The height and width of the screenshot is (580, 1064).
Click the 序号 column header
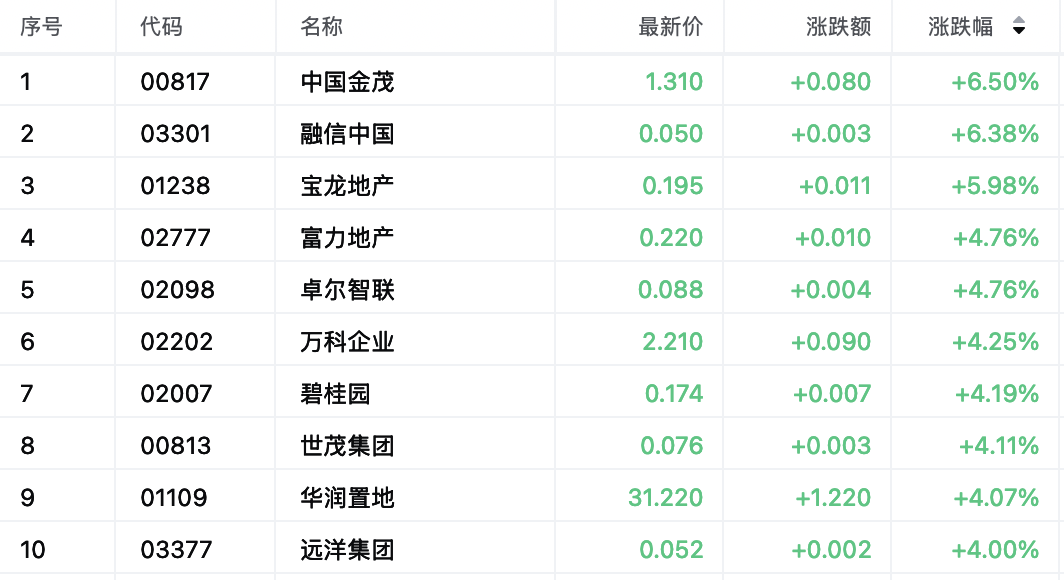[x=41, y=26]
